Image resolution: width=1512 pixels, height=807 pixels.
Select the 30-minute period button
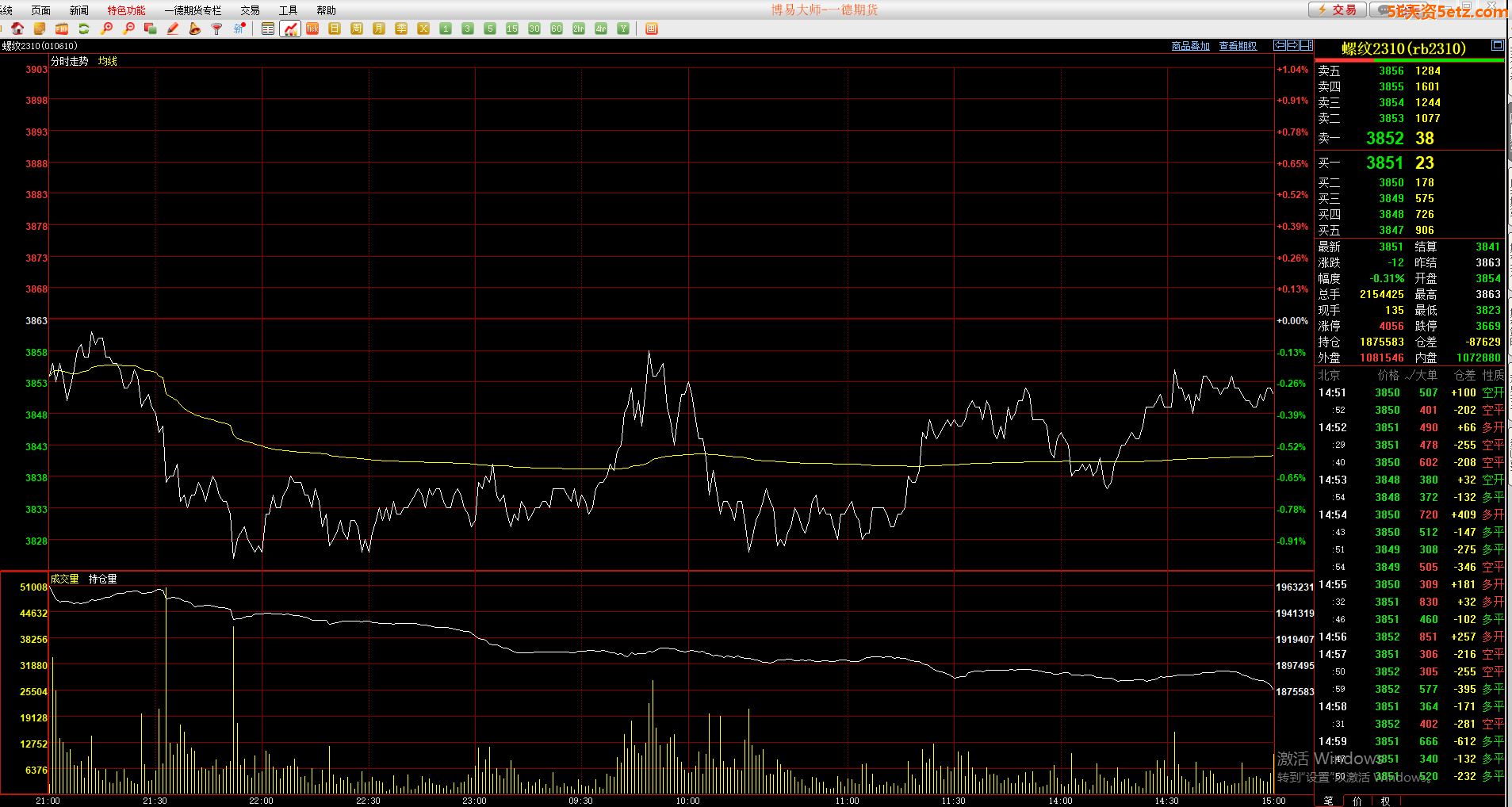534,29
